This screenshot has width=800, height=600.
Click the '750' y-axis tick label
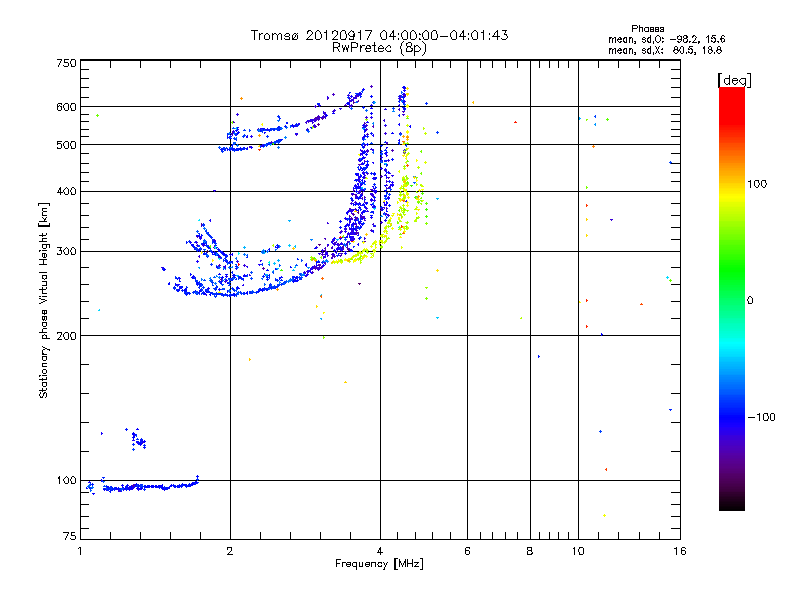point(66,63)
